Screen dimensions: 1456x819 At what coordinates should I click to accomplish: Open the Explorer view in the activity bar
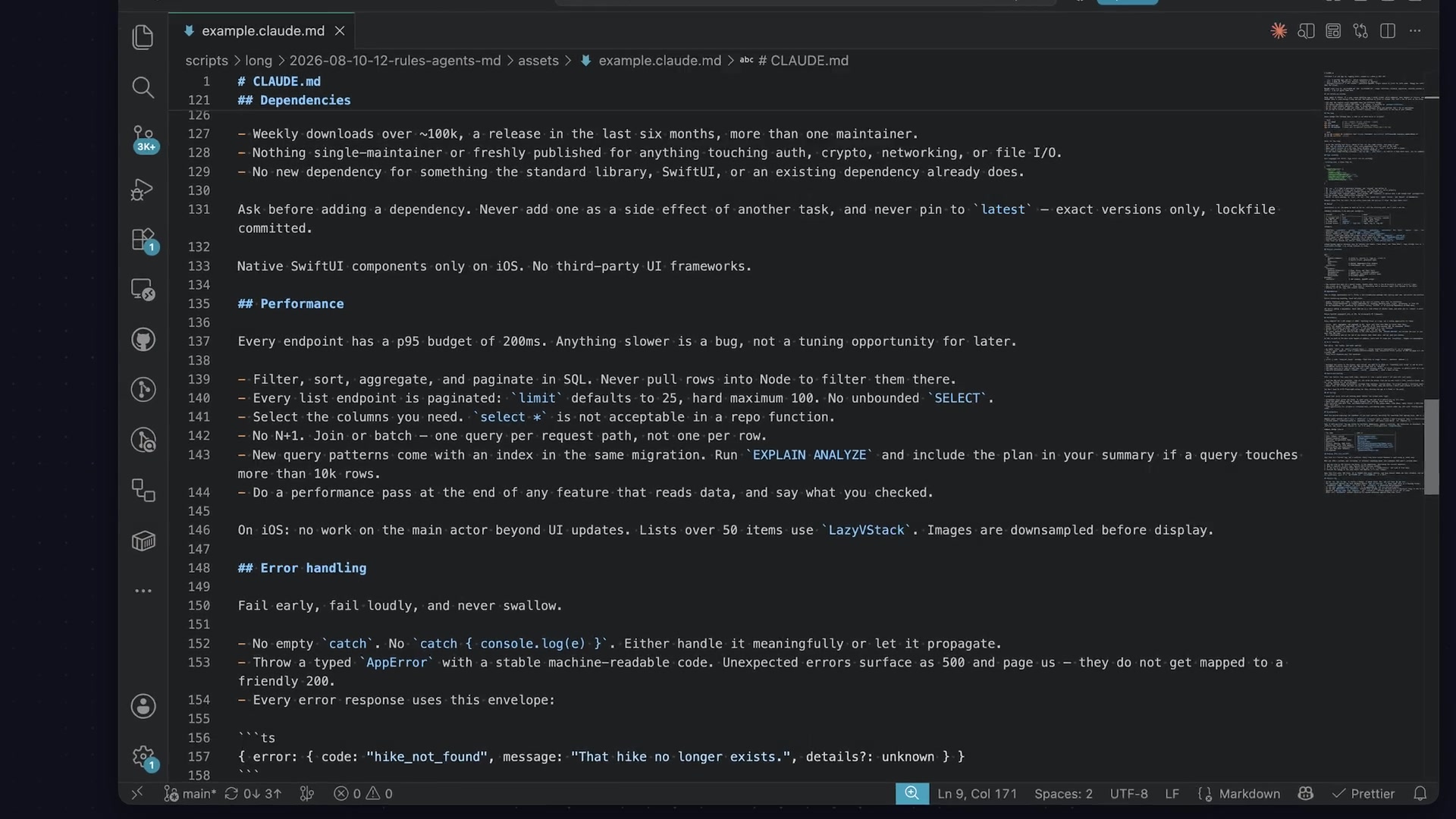[x=143, y=37]
